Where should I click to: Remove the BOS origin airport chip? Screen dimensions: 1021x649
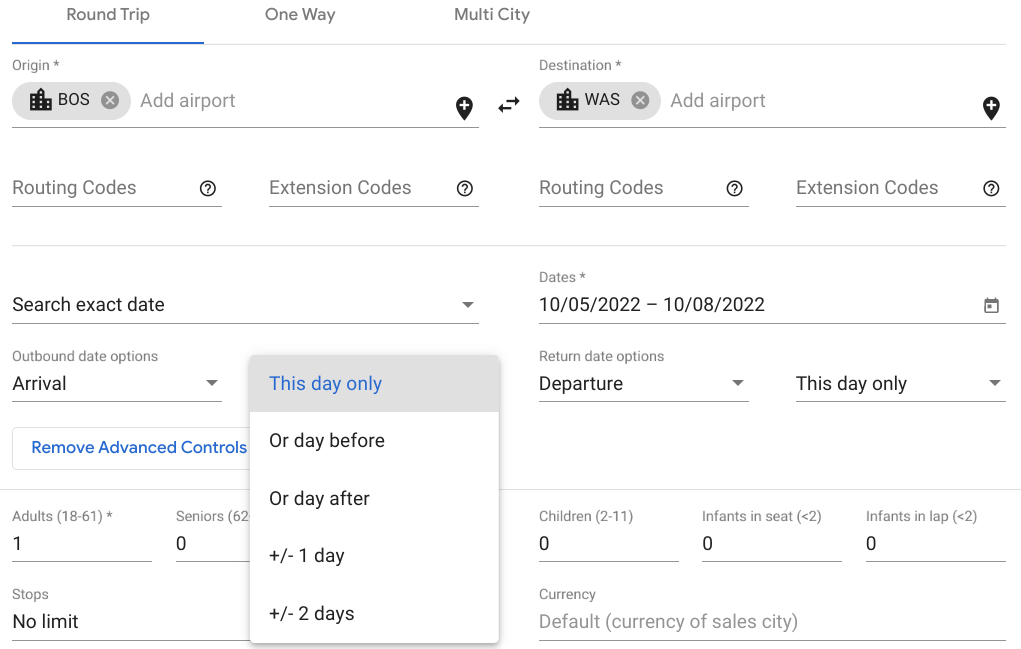(110, 100)
